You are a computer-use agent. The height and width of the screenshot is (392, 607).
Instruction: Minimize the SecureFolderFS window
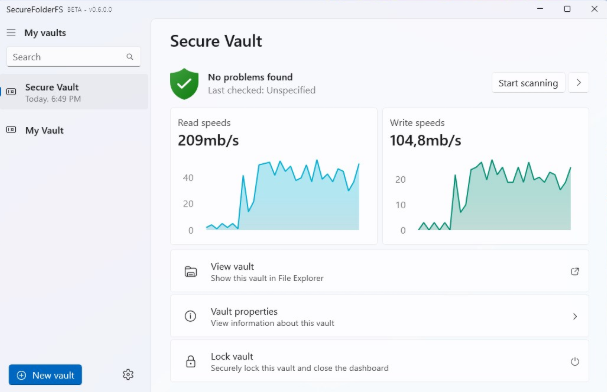coord(540,9)
